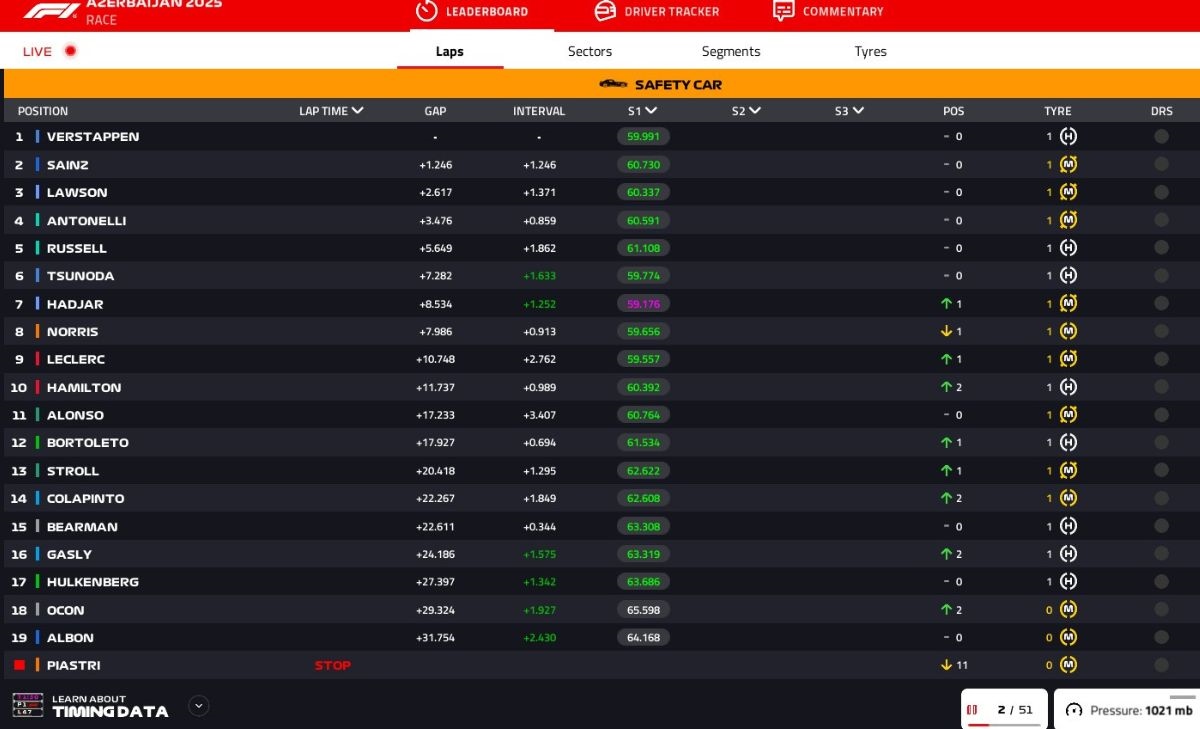1200x729 pixels.
Task: Switch to the Tyres tab
Action: pos(870,51)
